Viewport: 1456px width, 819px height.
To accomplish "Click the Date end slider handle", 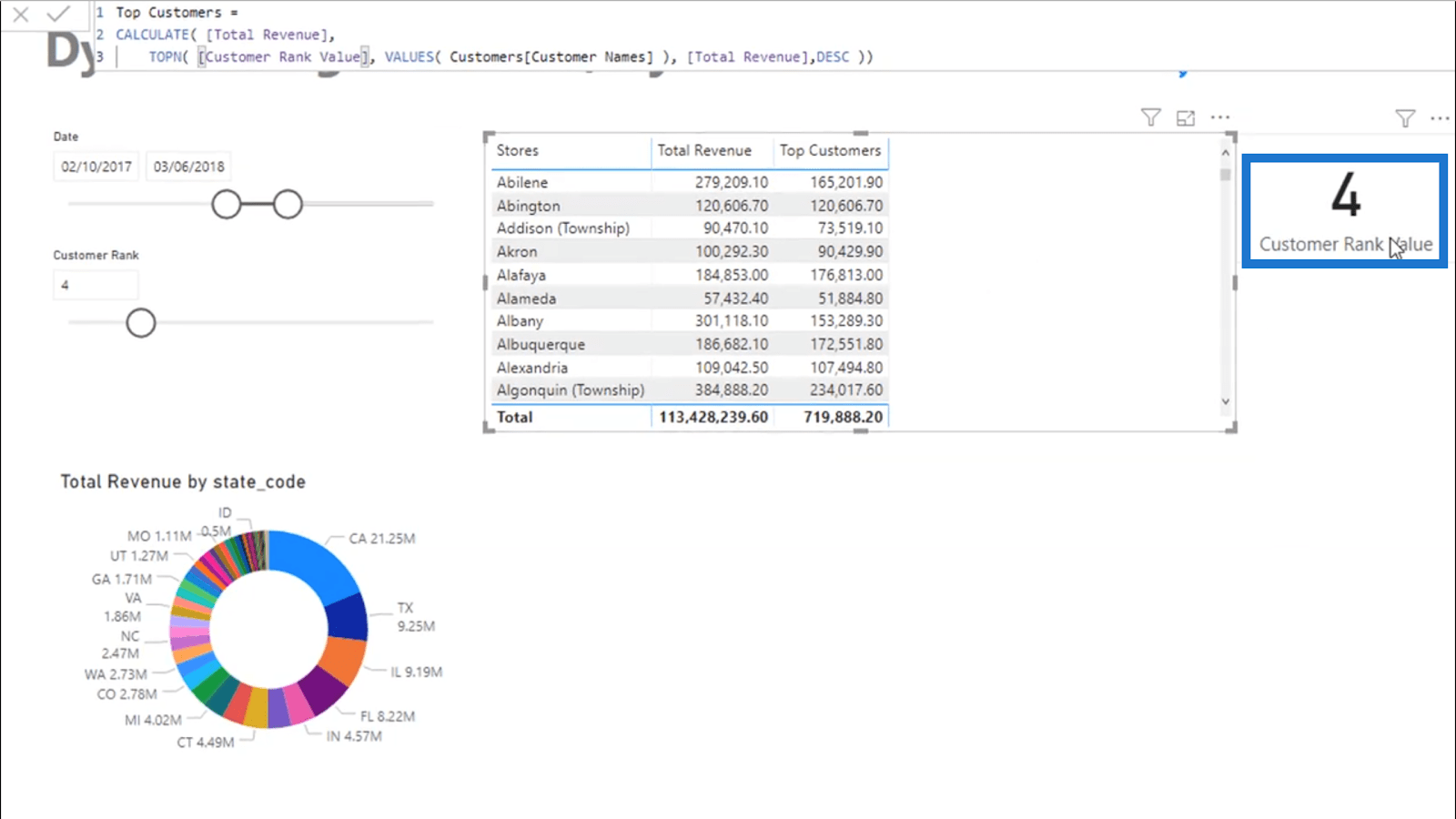I will pos(288,205).
